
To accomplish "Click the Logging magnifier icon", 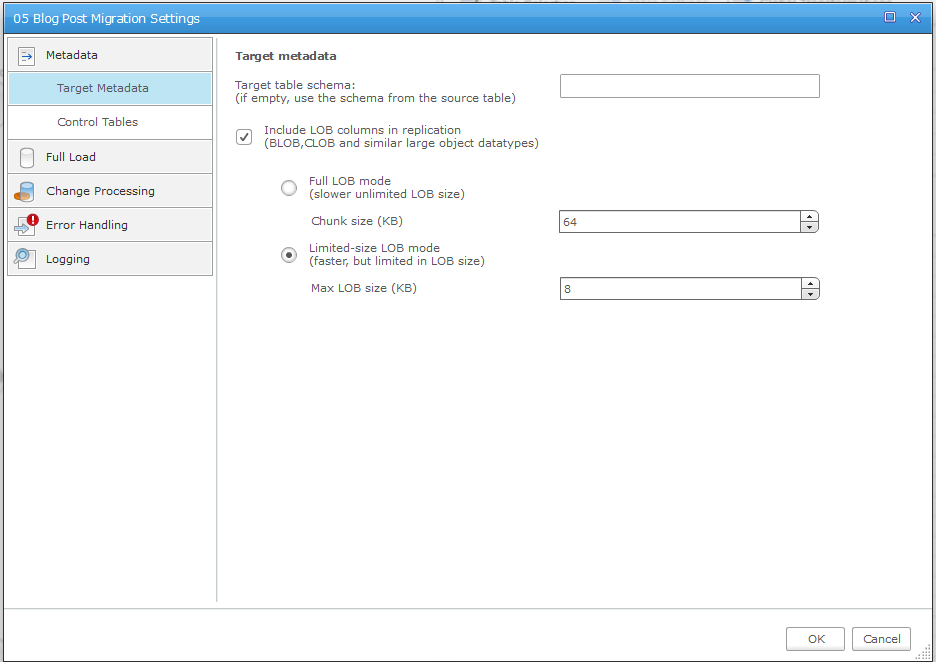I will tap(26, 259).
